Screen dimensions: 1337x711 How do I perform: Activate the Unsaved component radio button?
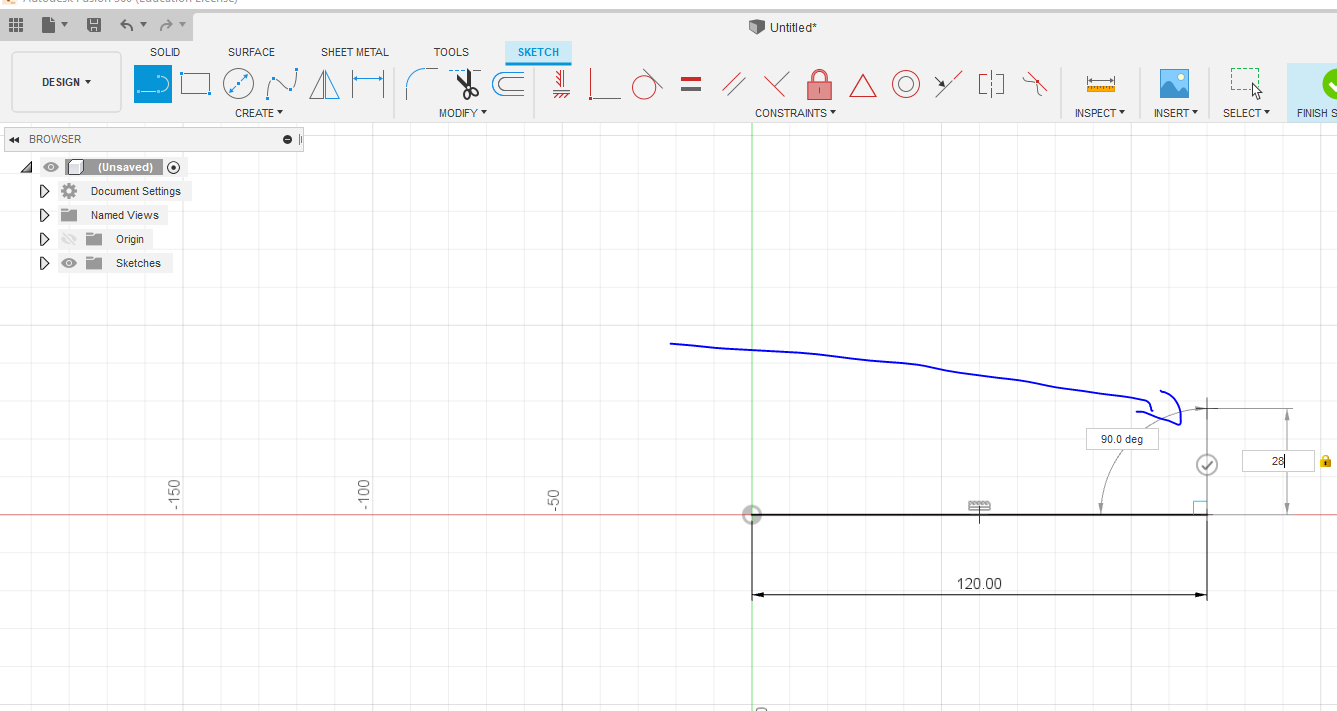[174, 167]
